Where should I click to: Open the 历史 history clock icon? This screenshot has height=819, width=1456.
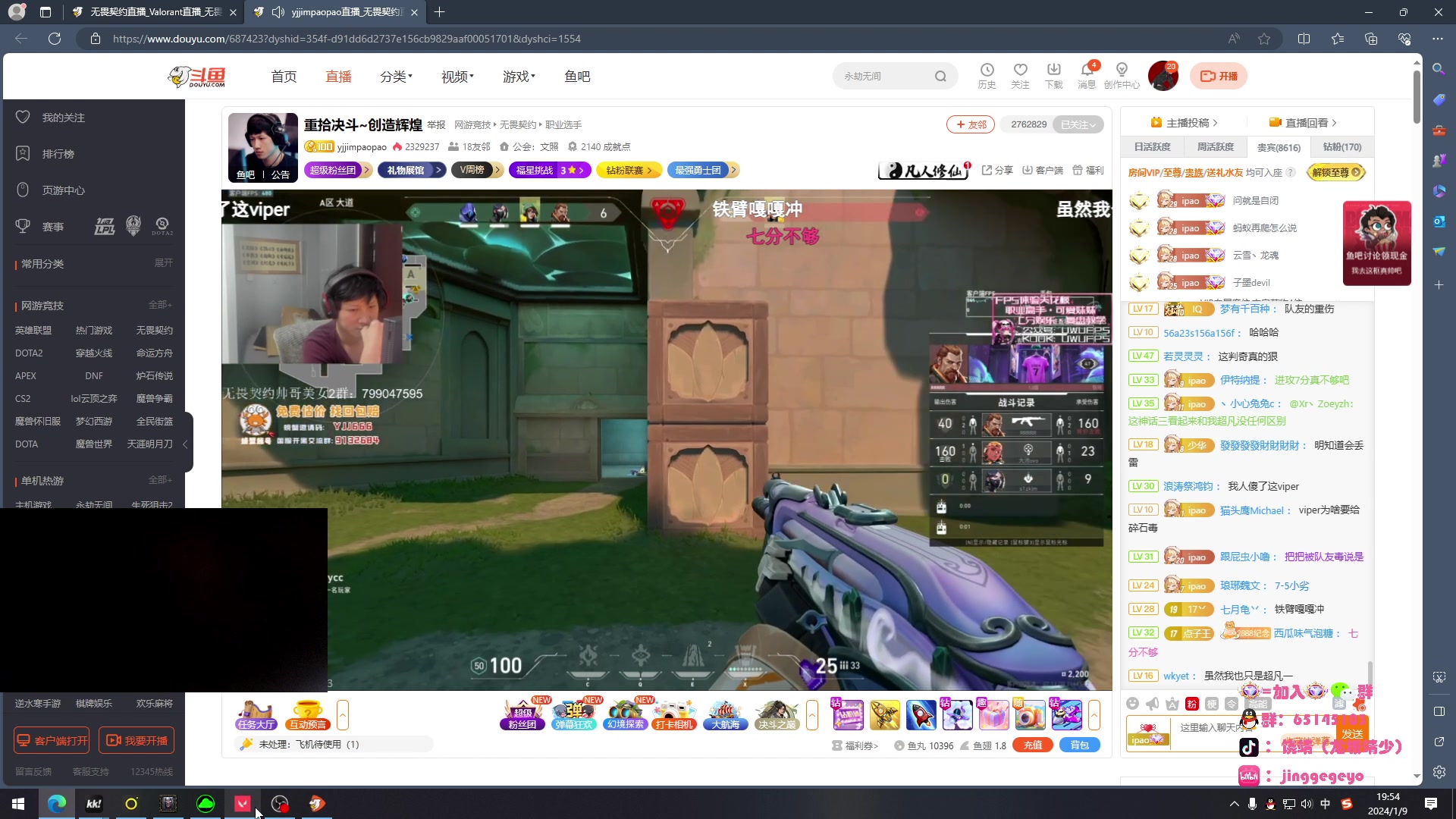[x=987, y=70]
